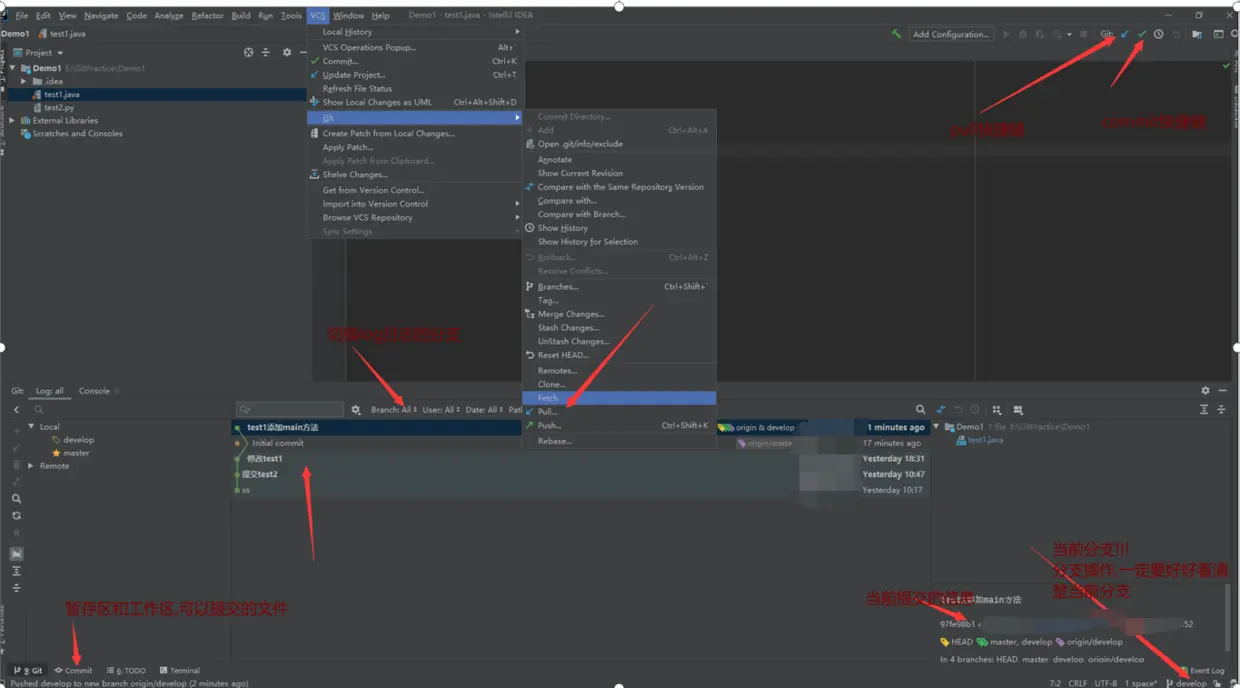
Task: Expand the Remote branches node
Action: click(31, 466)
